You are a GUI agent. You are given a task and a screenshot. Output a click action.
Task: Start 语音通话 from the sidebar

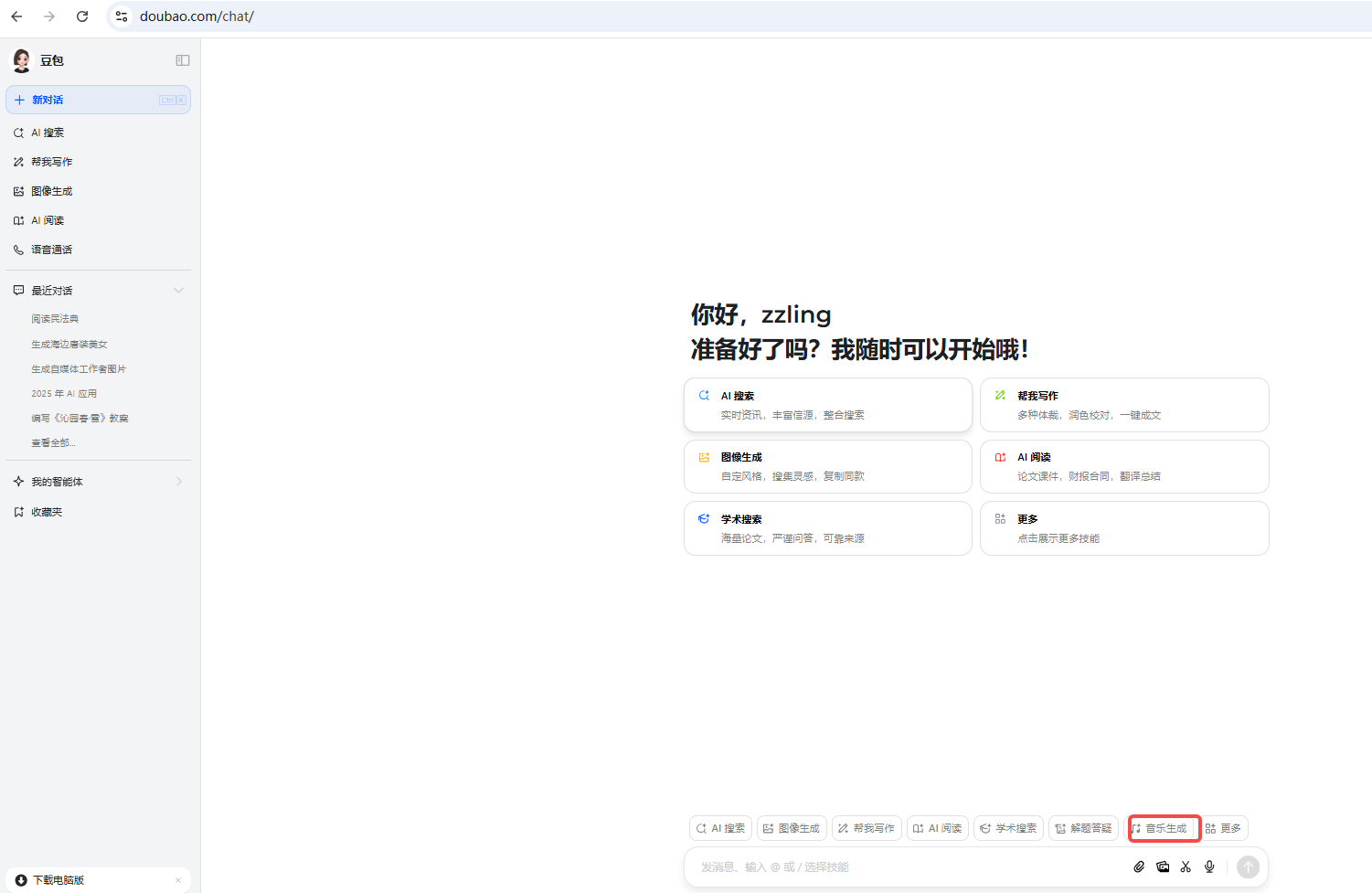click(x=98, y=250)
